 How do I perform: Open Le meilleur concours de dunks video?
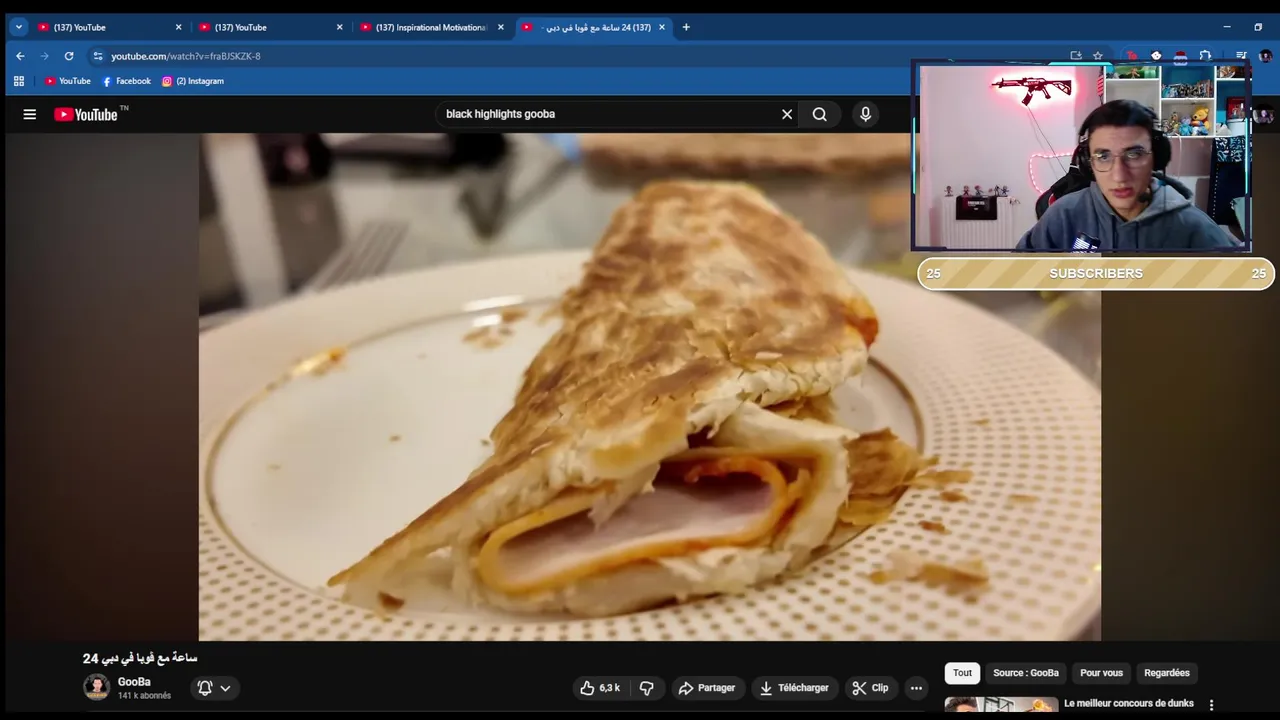(1129, 703)
